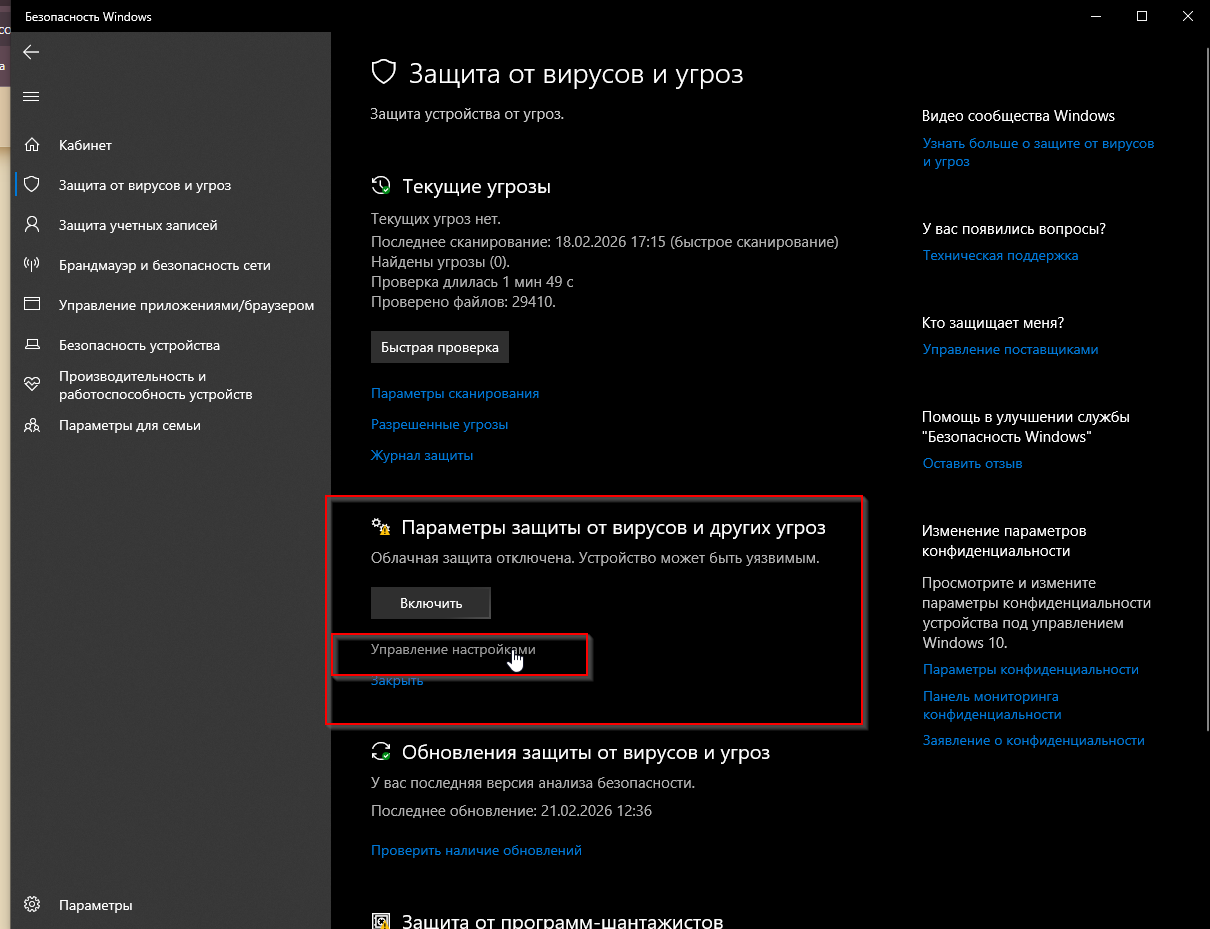Open Панель мониторинга конфиденциальности link

(x=992, y=705)
